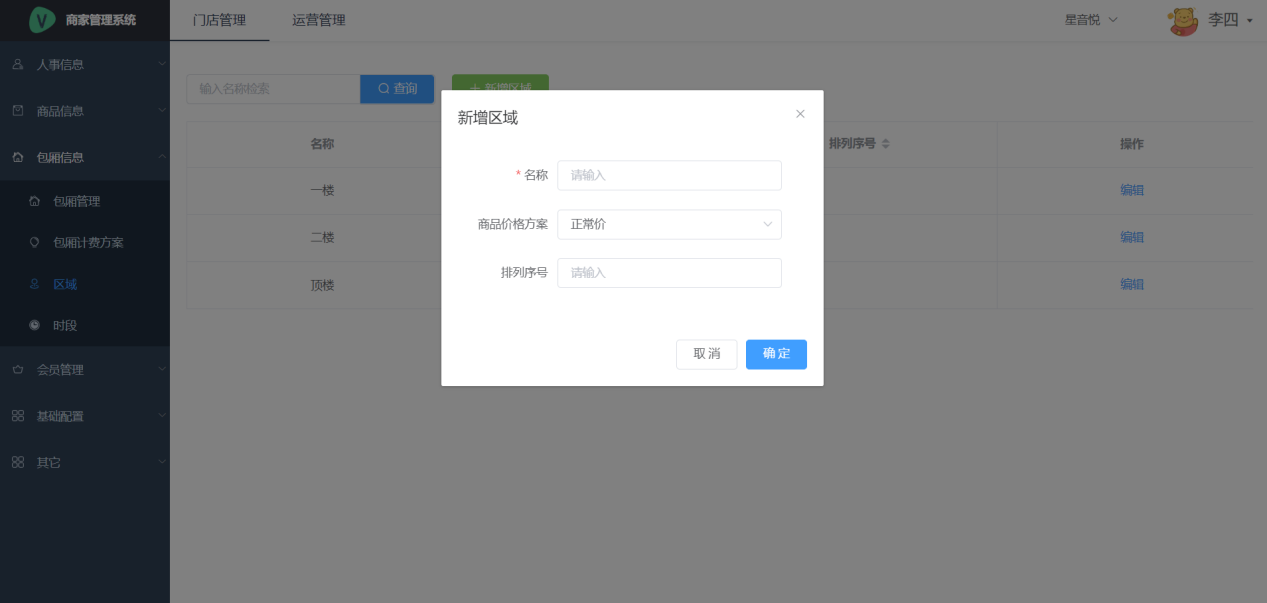Viewport: 1267px width, 603px height.
Task: Click 编辑 link for 二楼 row
Action: tap(1132, 237)
